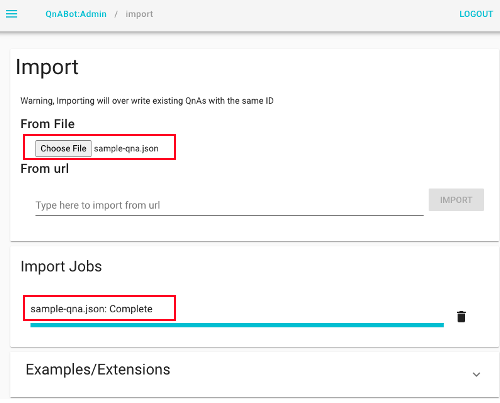This screenshot has width=500, height=403.
Task: Click the selected sample-qna.json file name
Action: (126, 149)
